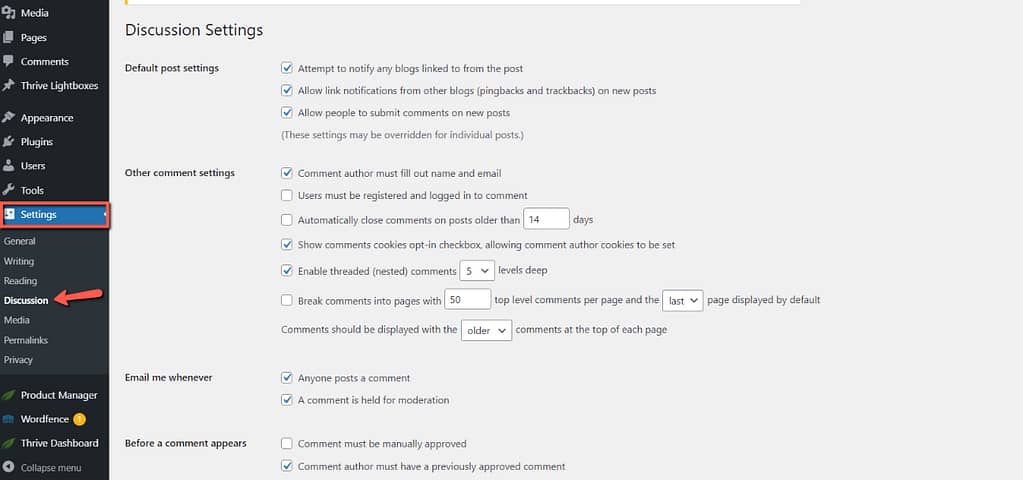
Task: Open Users via person icon
Action: coord(8,166)
